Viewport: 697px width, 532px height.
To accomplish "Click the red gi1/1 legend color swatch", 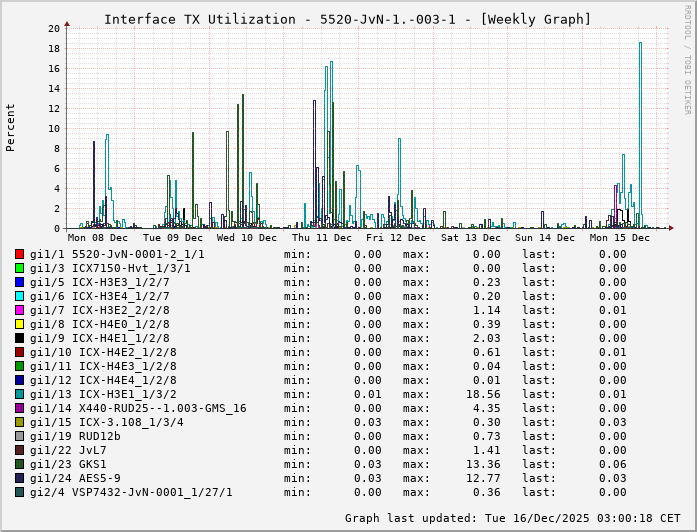I will click(19, 254).
